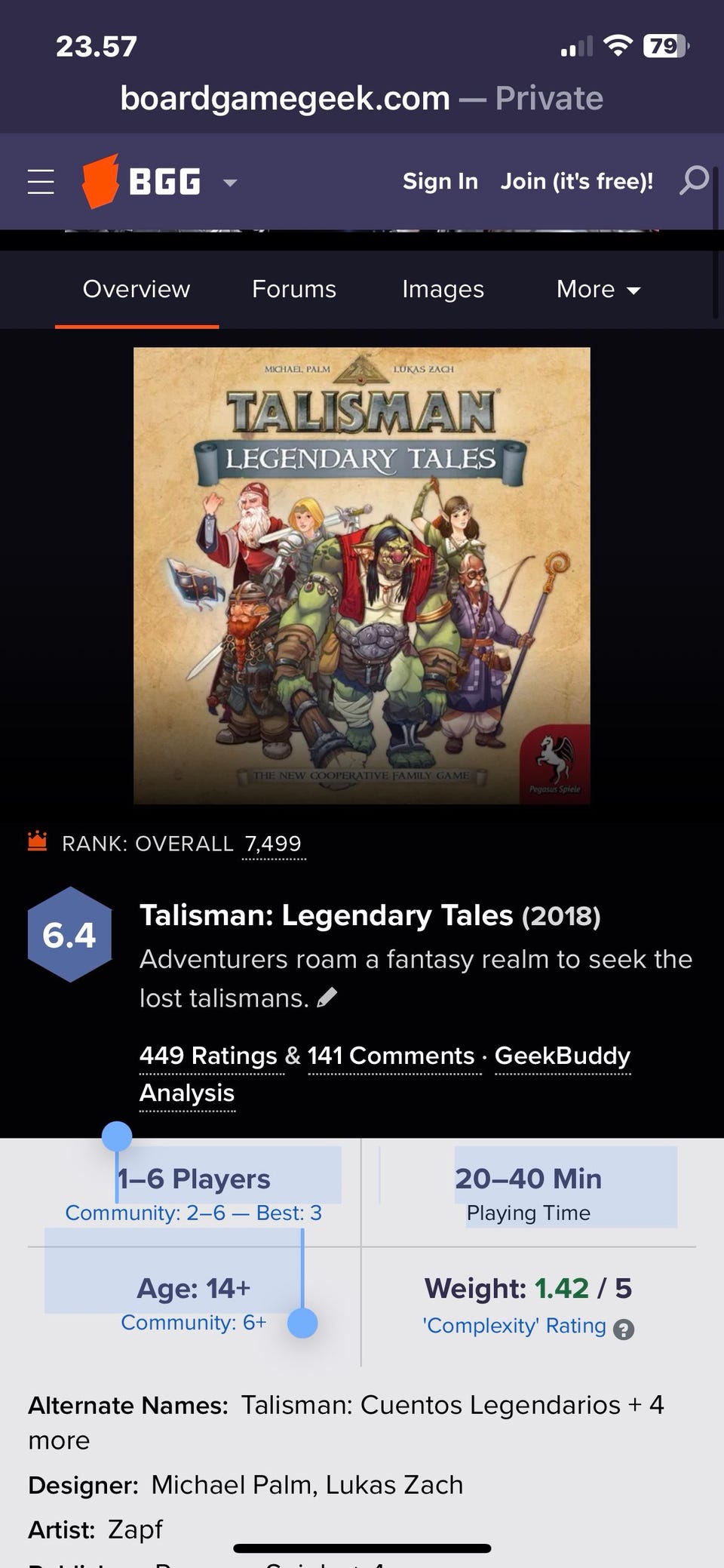Tap the boardgamegeek.com address bar
The width and height of the screenshot is (724, 1568).
[362, 98]
